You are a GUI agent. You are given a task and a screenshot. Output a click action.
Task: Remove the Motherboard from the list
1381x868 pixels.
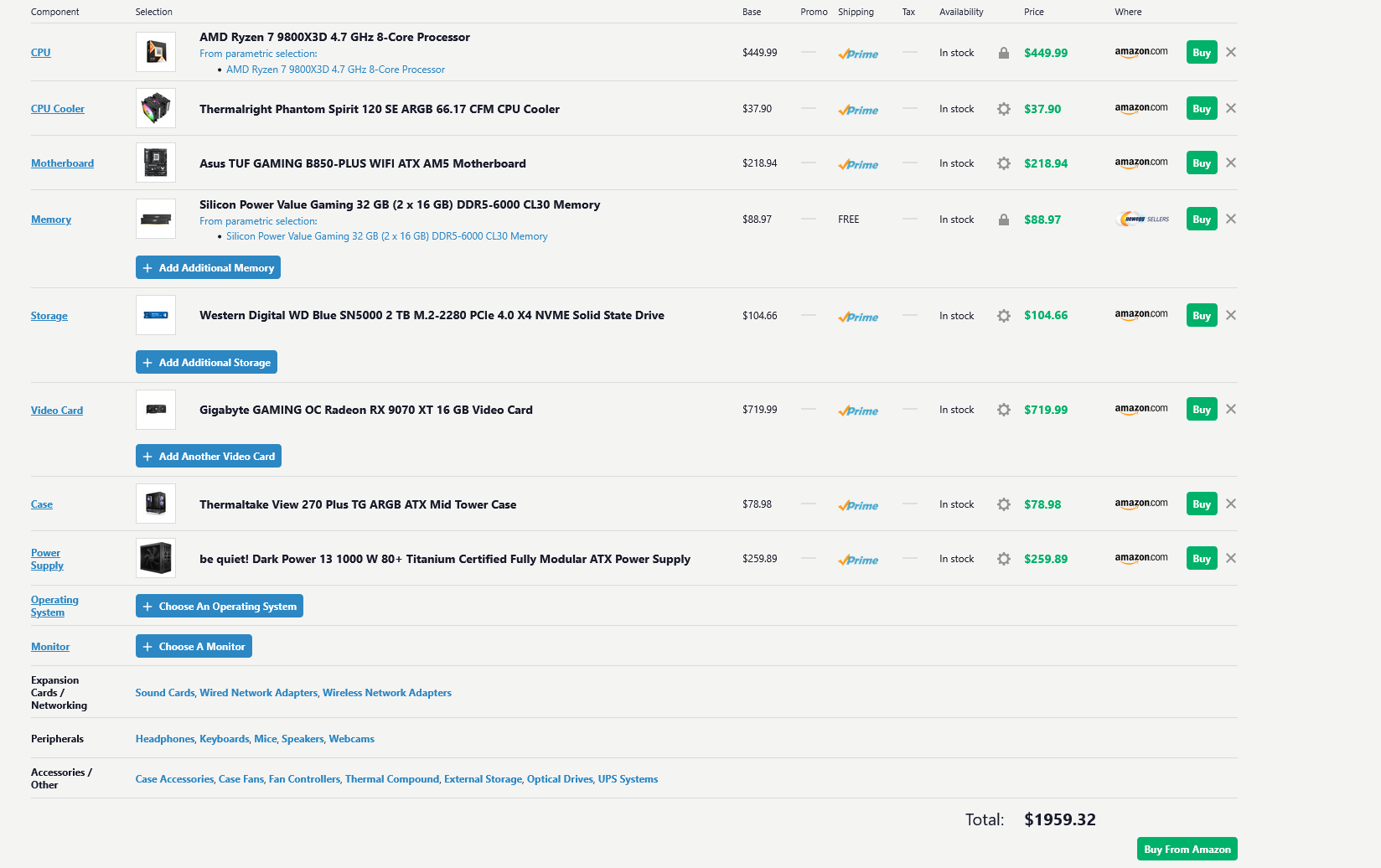tap(1231, 163)
